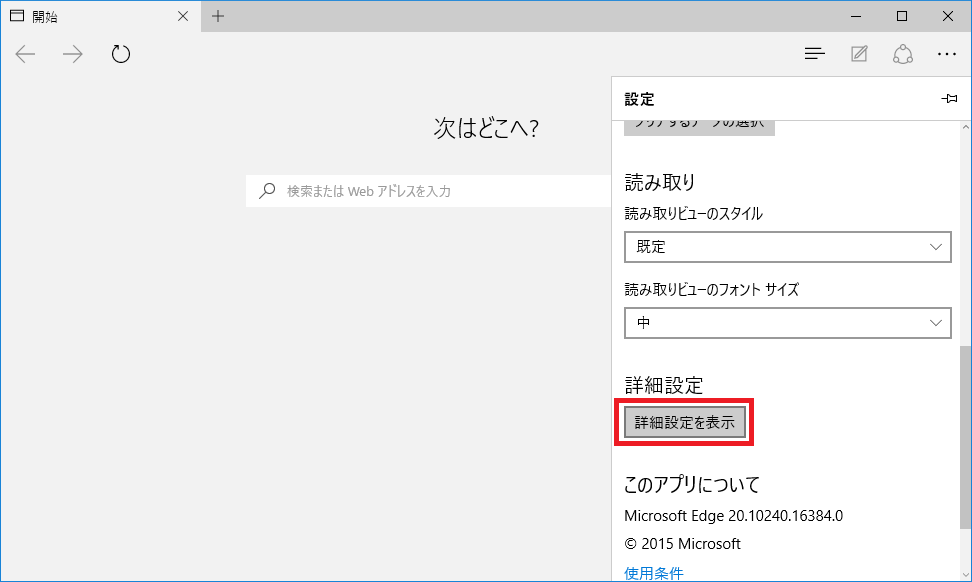Screen dimensions: 972x582
Task: Expand the 読み取りビューのスタイル dropdown
Action: [787, 246]
